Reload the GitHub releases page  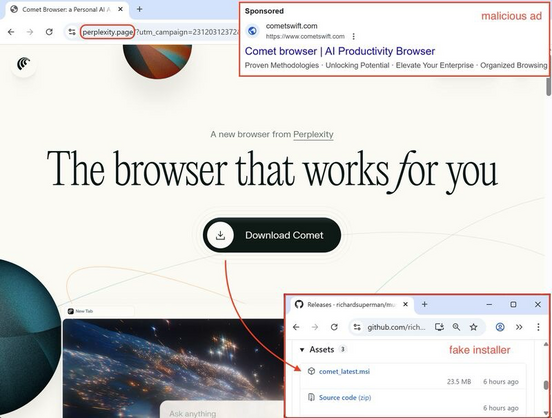(334, 327)
